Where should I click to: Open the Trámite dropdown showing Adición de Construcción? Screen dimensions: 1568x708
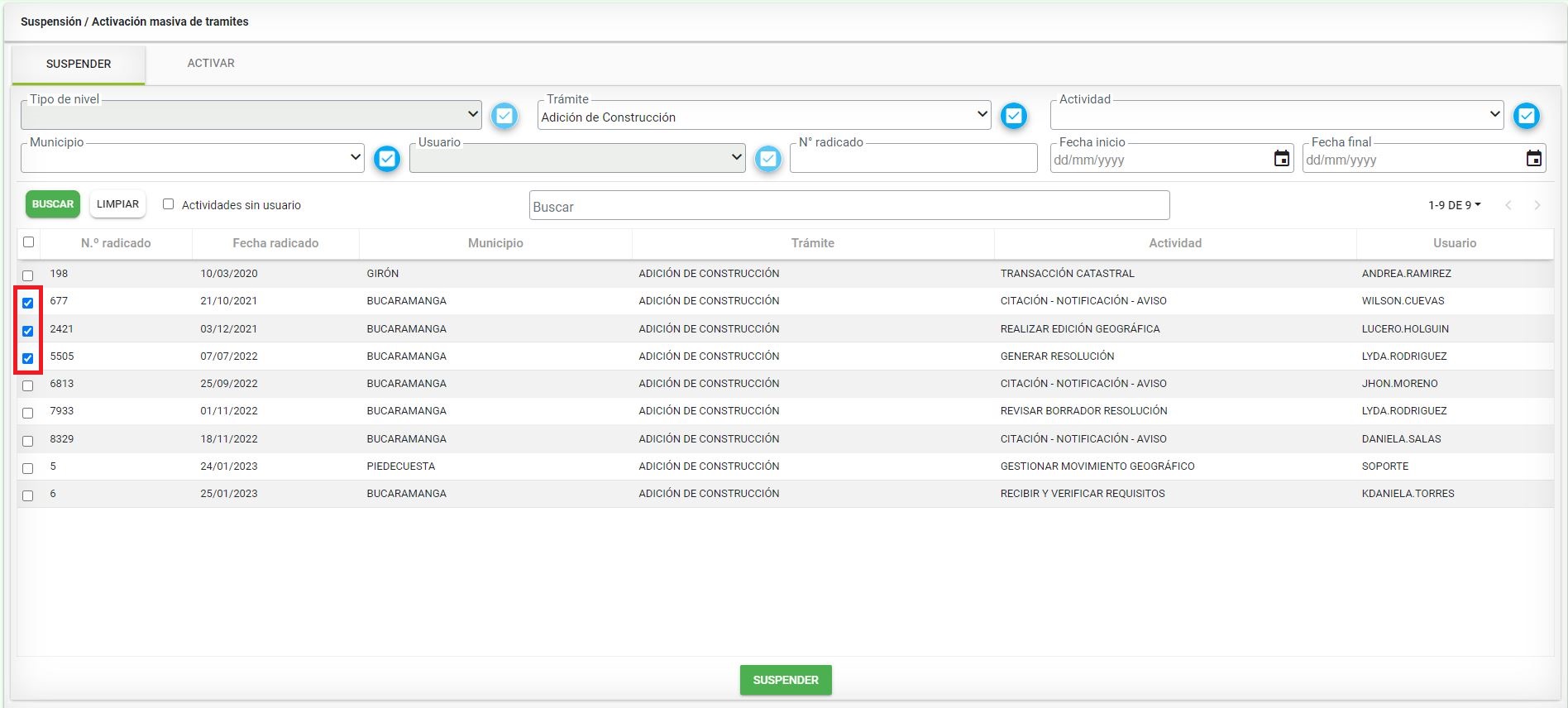click(x=764, y=115)
